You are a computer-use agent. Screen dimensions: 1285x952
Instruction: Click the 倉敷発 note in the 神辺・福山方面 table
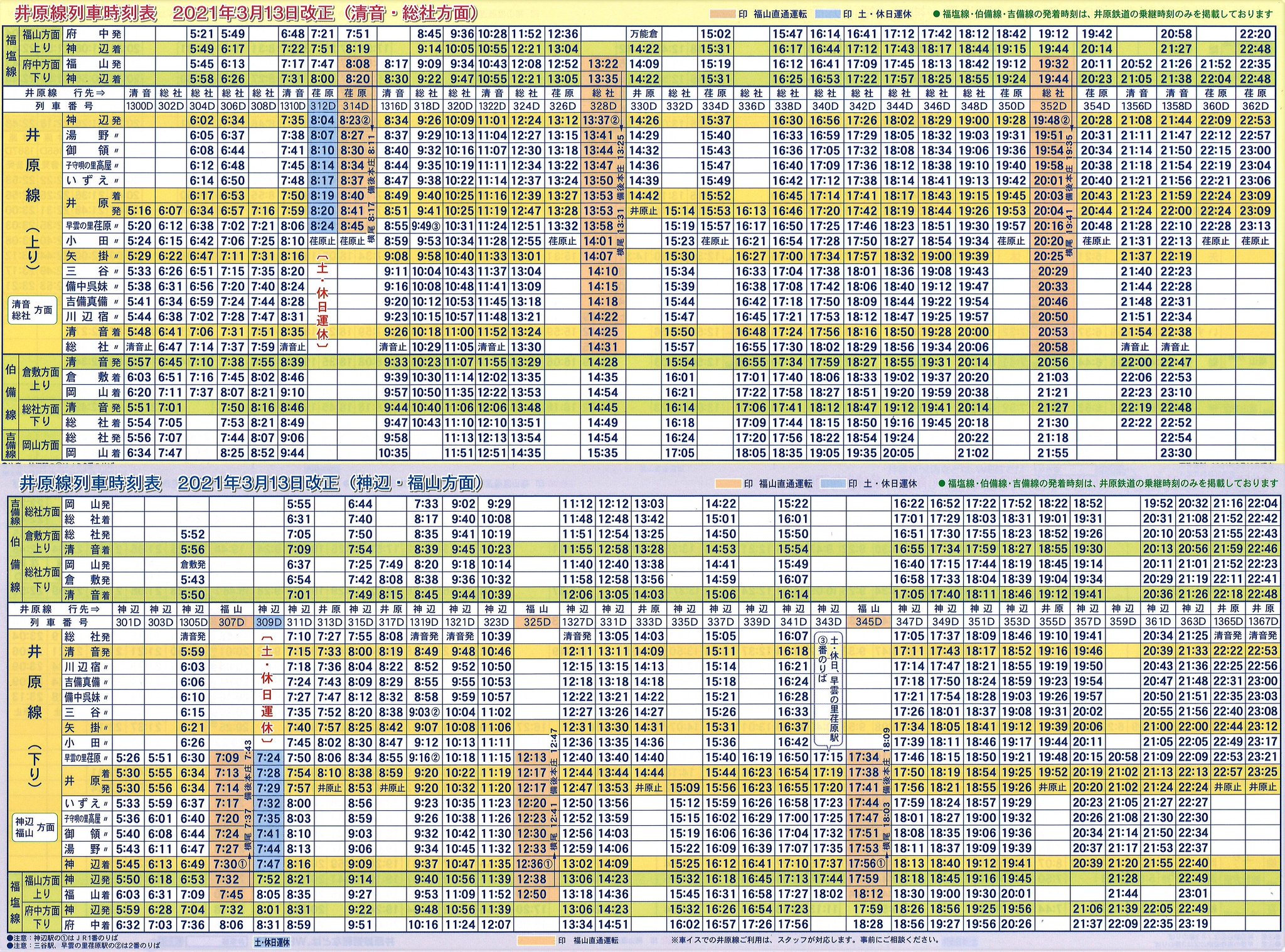click(193, 564)
